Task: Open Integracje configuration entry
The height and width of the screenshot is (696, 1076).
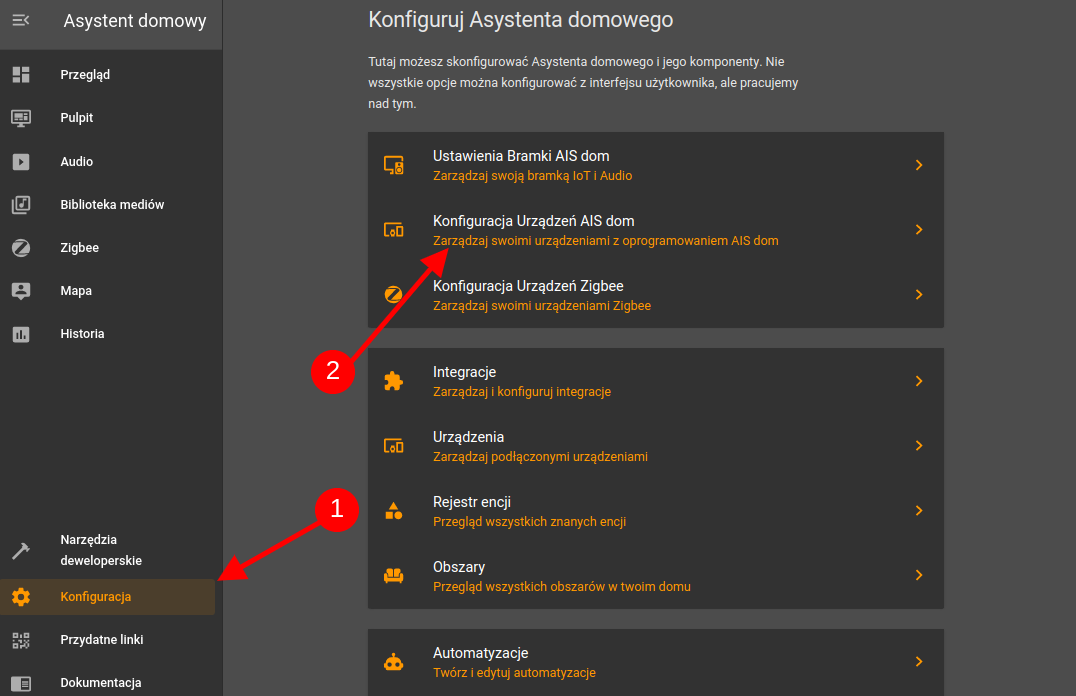Action: [x=655, y=381]
